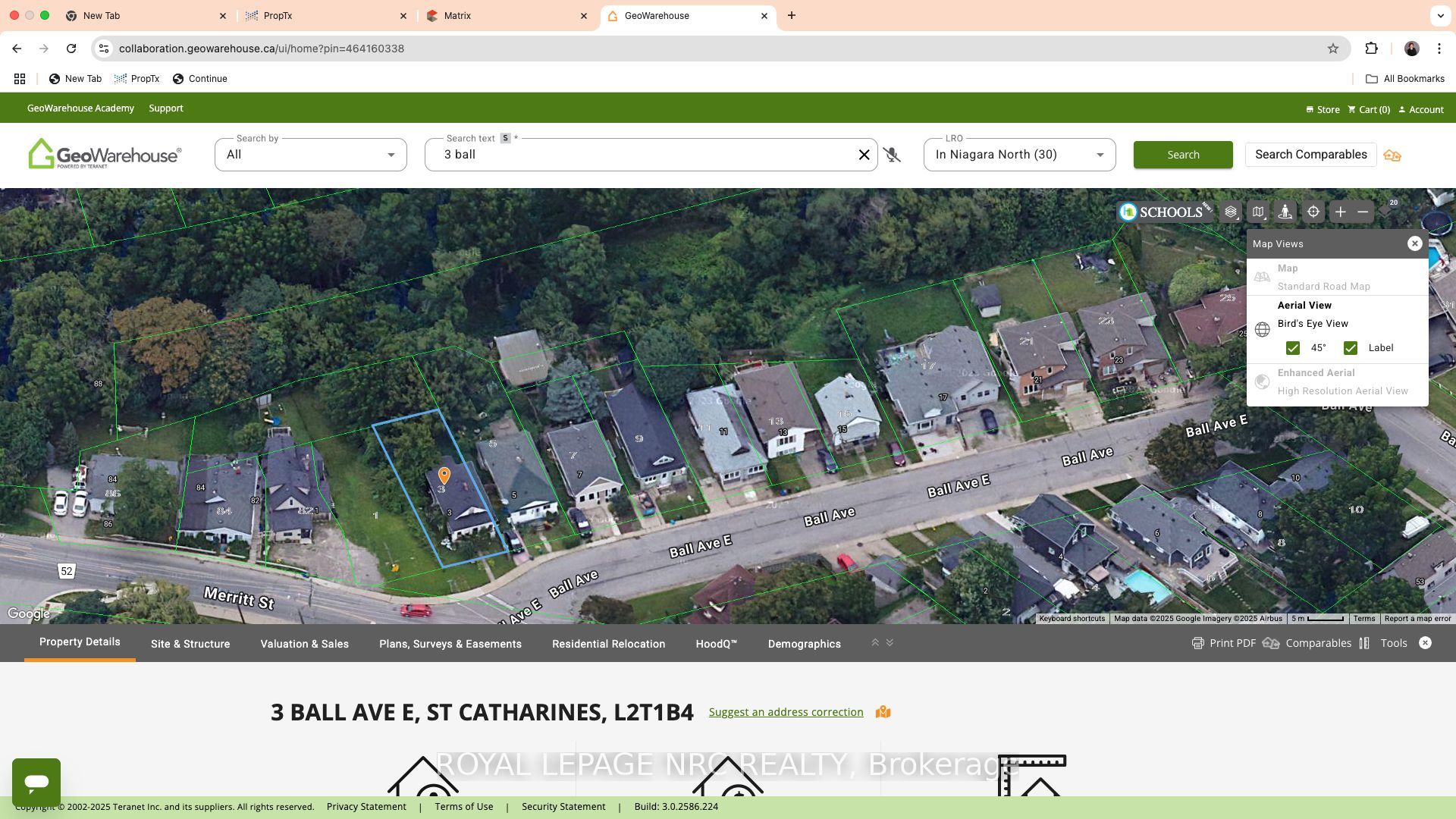Click the voice search microphone icon

pyautogui.click(x=892, y=155)
